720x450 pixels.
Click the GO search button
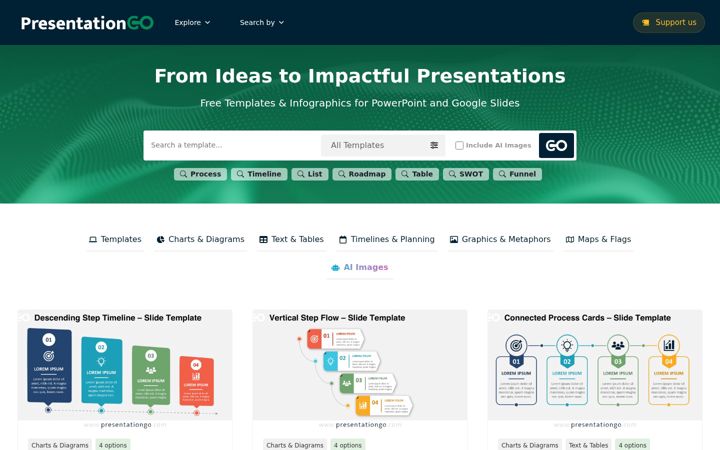pyautogui.click(x=556, y=145)
